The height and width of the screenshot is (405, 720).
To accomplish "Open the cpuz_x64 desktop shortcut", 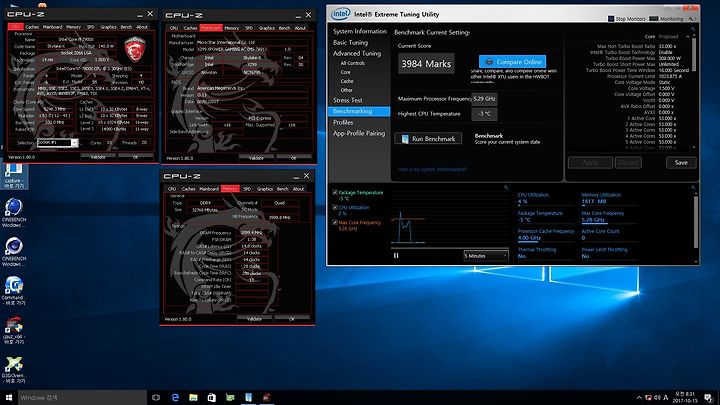I will pos(14,330).
